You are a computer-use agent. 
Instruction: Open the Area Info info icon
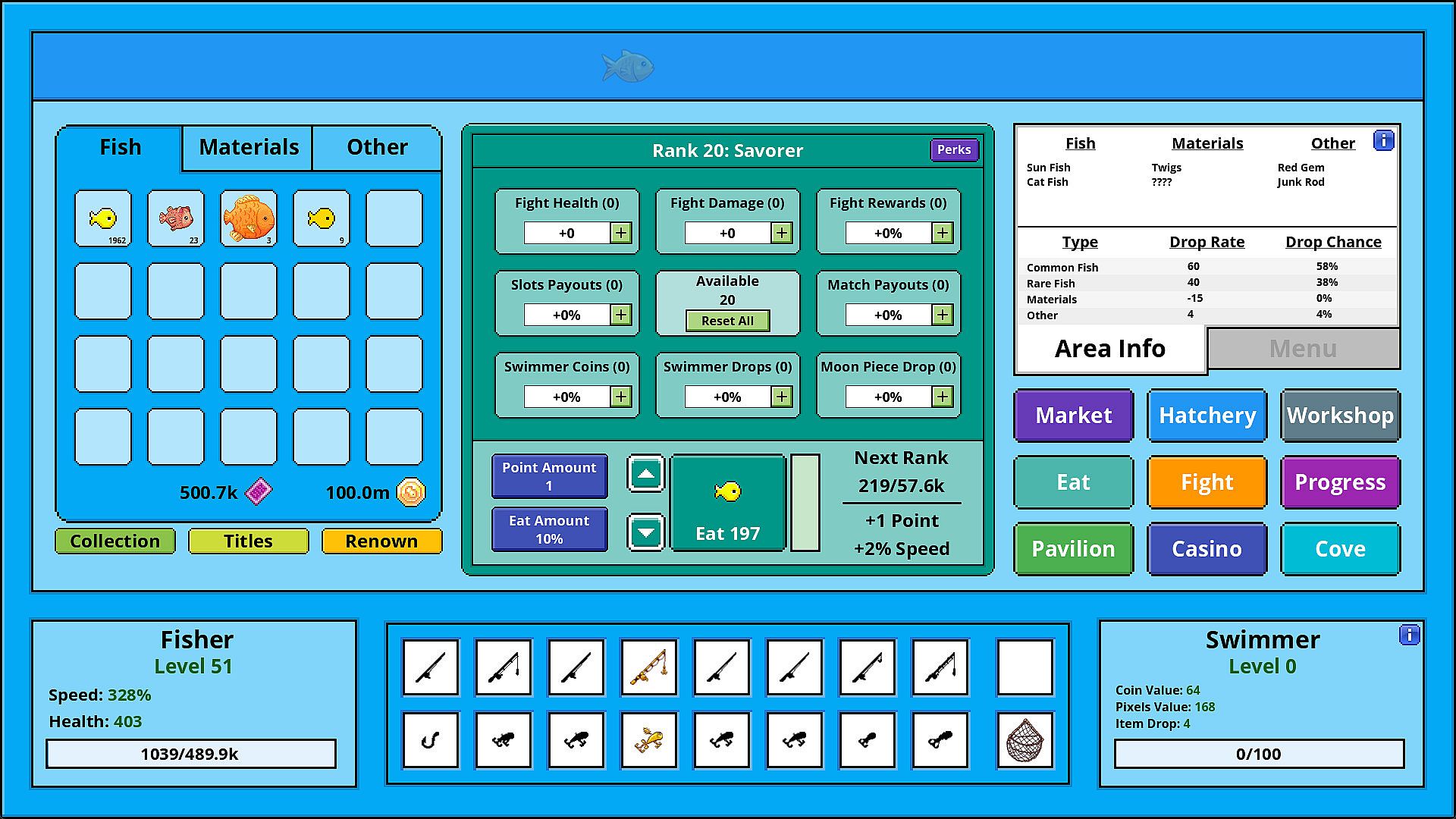(1383, 141)
